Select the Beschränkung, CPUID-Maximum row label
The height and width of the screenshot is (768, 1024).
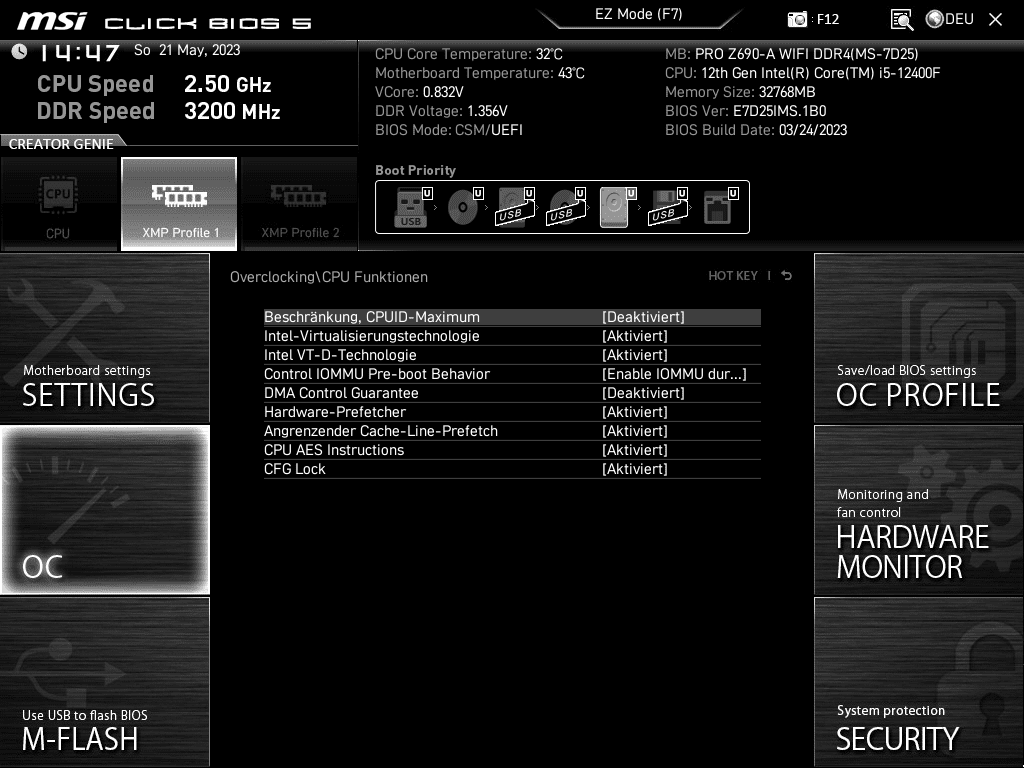pos(372,317)
